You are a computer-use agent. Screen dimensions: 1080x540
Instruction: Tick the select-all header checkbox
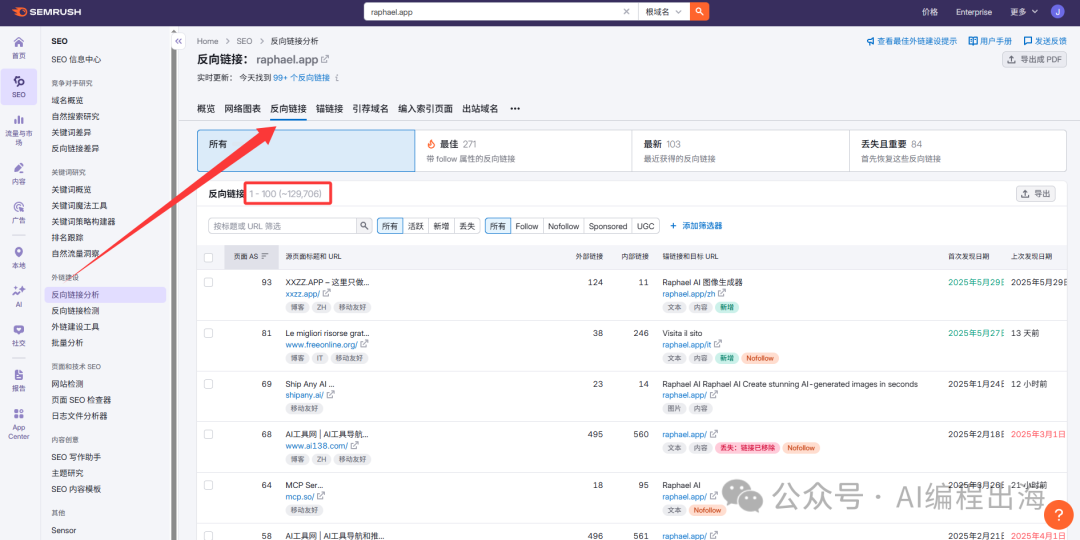pos(208,257)
